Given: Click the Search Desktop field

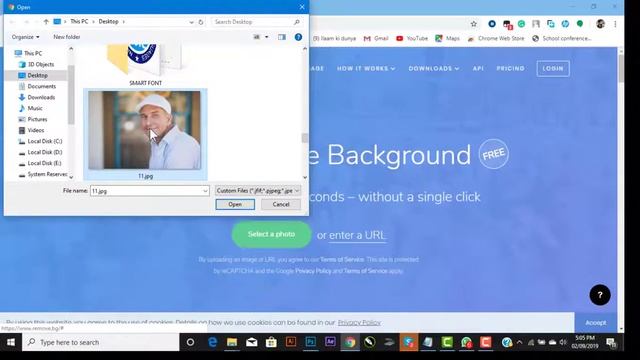Looking at the screenshot, I should click(x=257, y=22).
